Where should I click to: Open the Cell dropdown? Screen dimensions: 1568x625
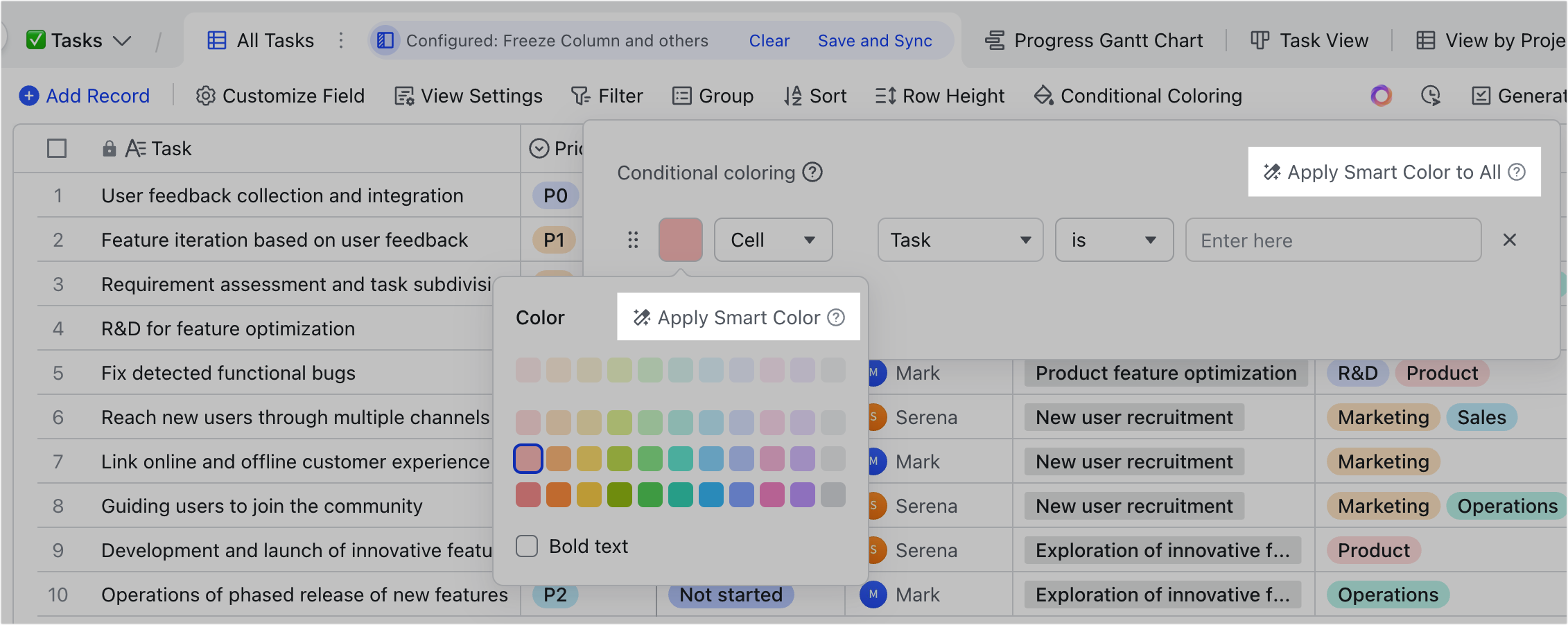pos(773,240)
